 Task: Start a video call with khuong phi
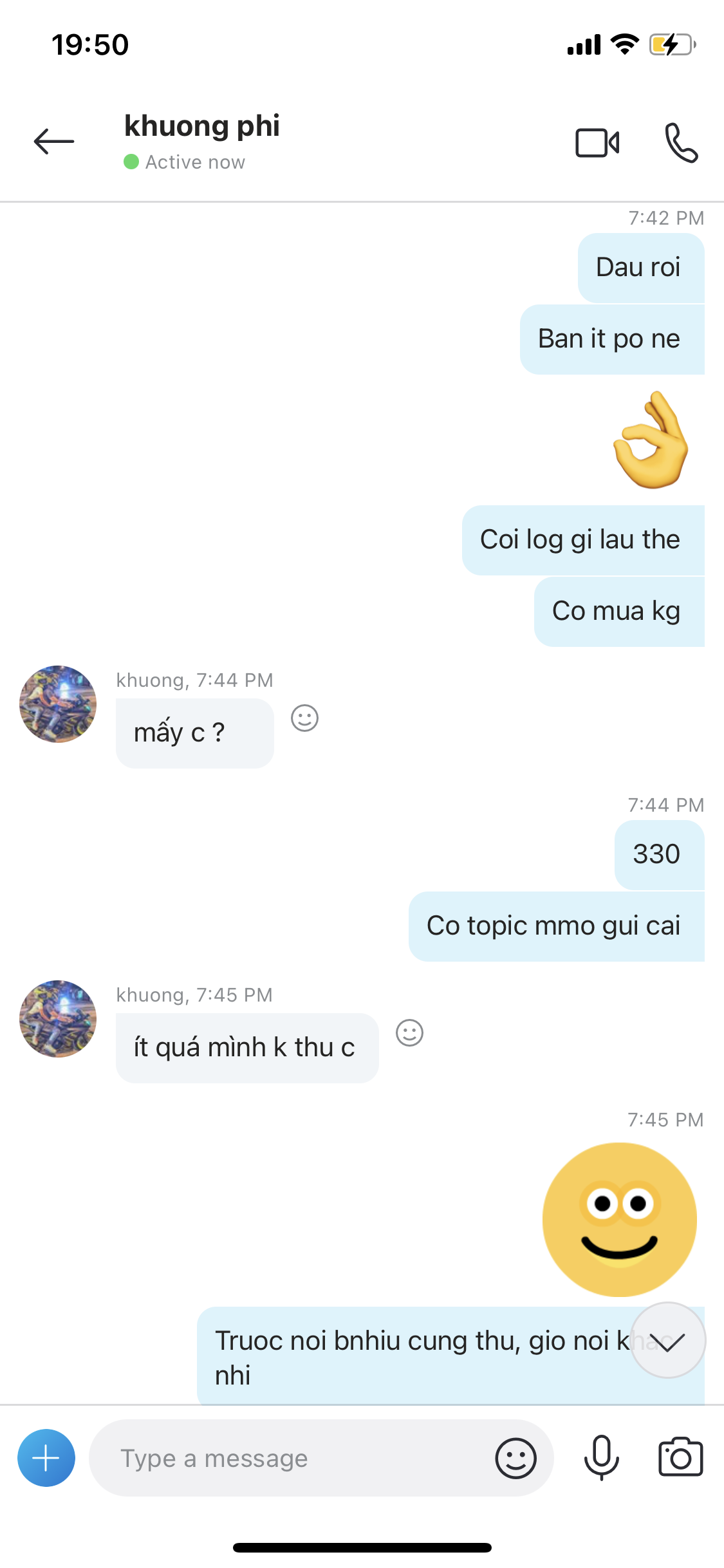click(597, 143)
